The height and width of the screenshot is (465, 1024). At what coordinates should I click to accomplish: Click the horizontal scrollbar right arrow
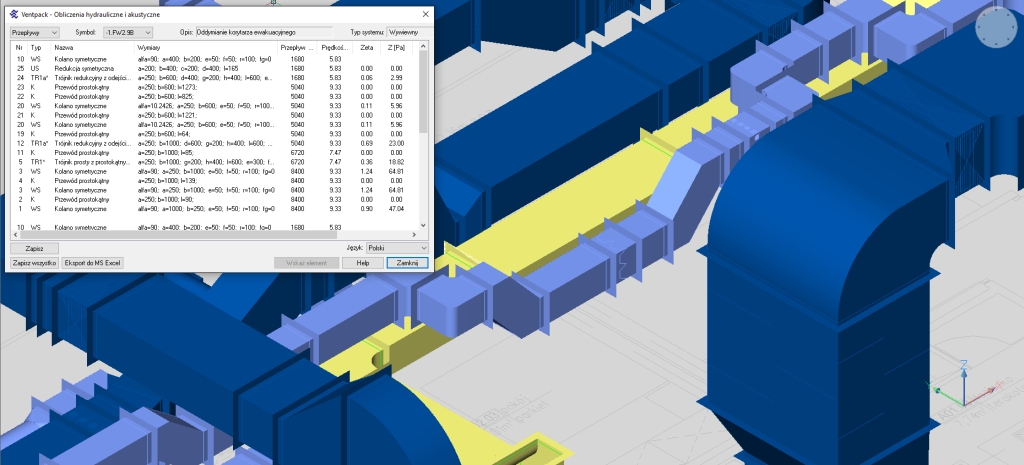(414, 235)
